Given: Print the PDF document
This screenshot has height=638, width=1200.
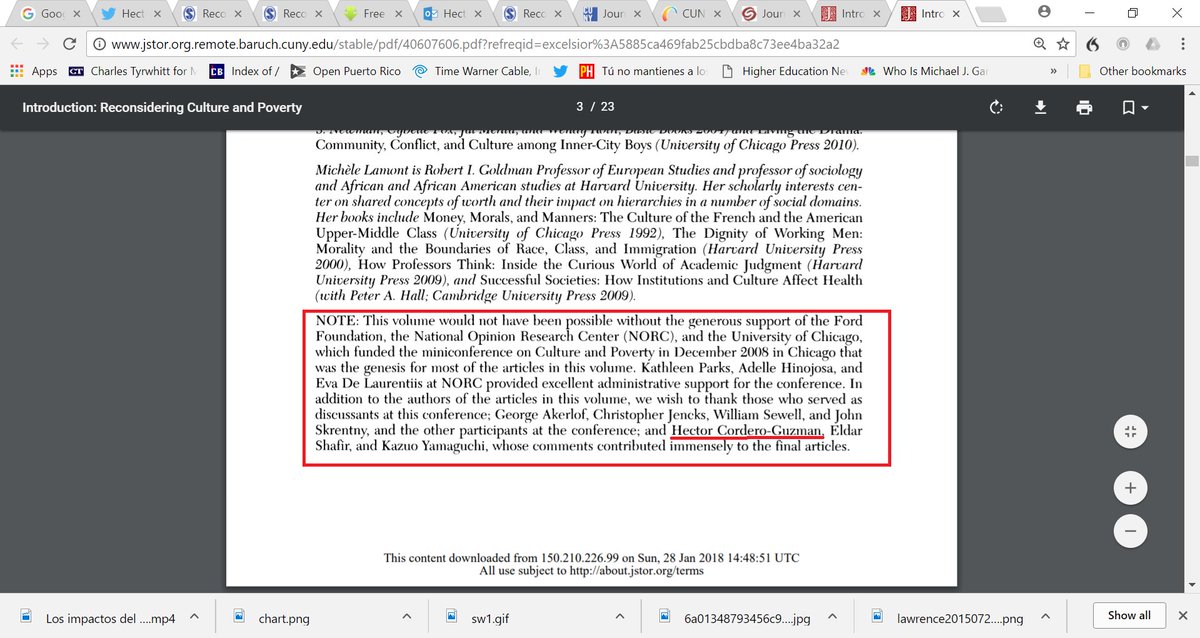Looking at the screenshot, I should tap(1084, 108).
